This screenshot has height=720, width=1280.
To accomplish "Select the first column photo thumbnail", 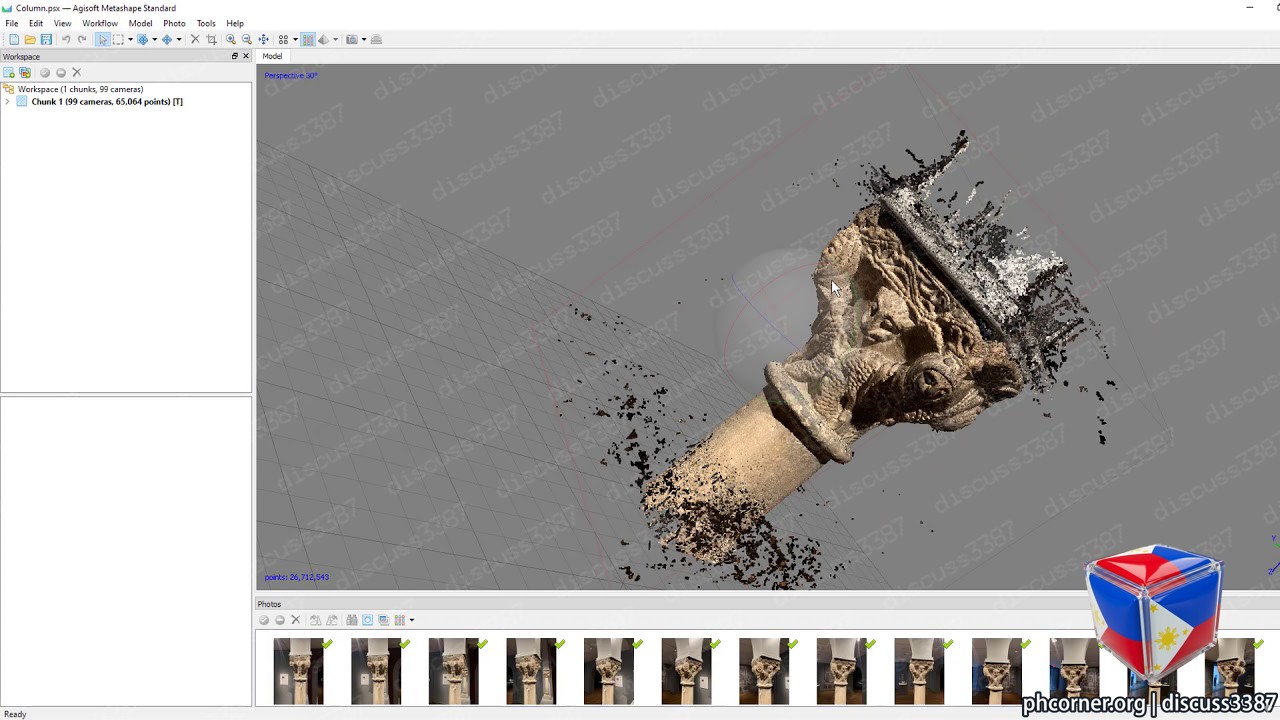I will coord(299,671).
